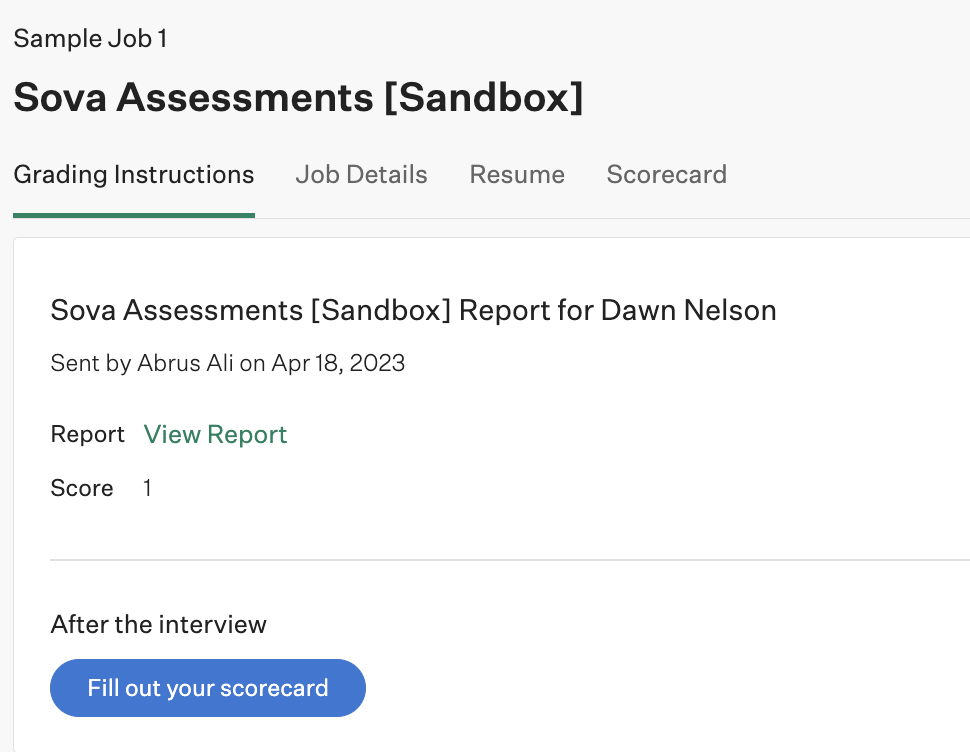970x752 pixels.
Task: Click the Sample Job 1 label
Action: [90, 38]
